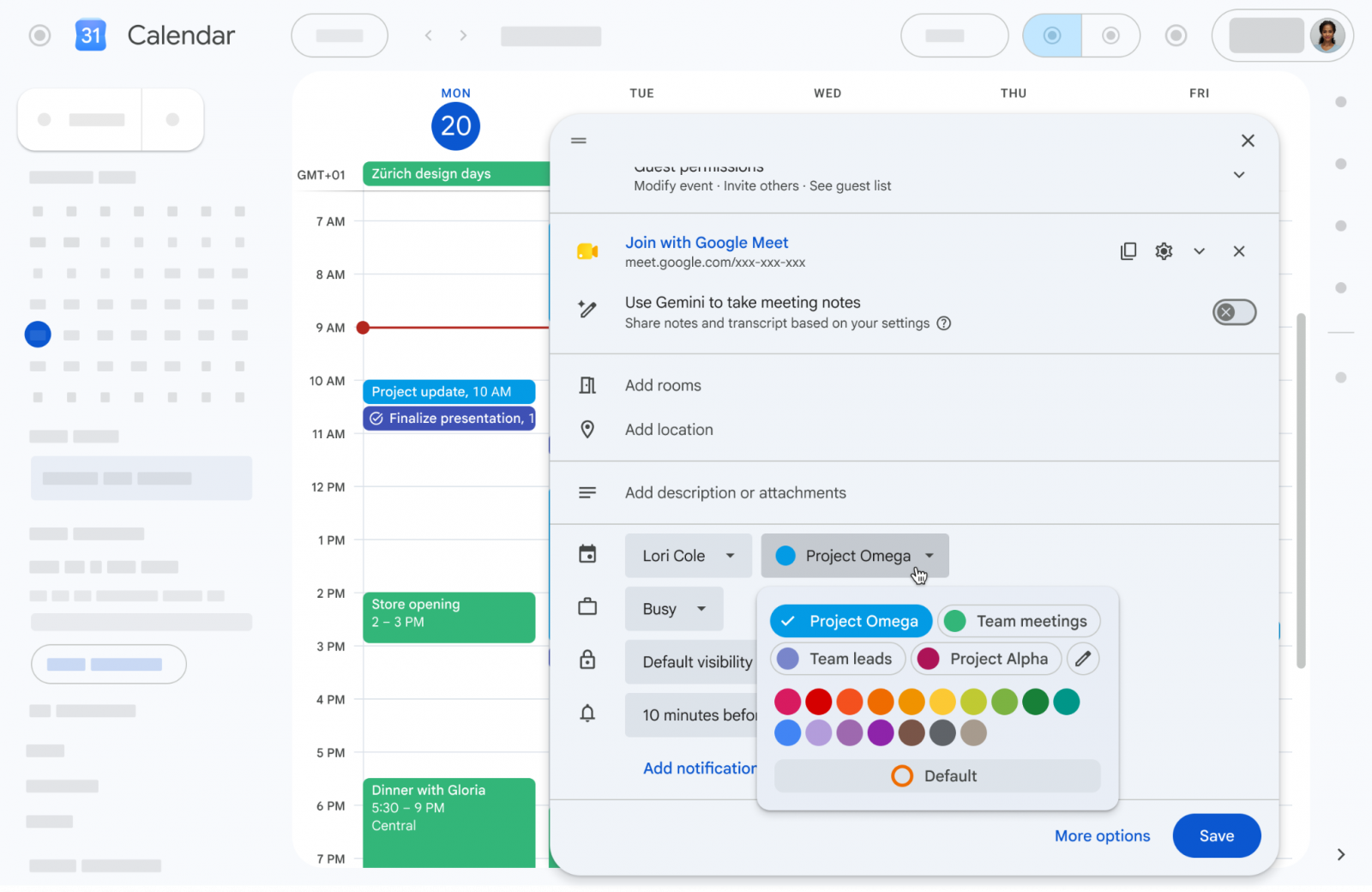Screen dimensions: 1372x892
Task: Open the Lori Cole calendar dropdown
Action: [689, 556]
